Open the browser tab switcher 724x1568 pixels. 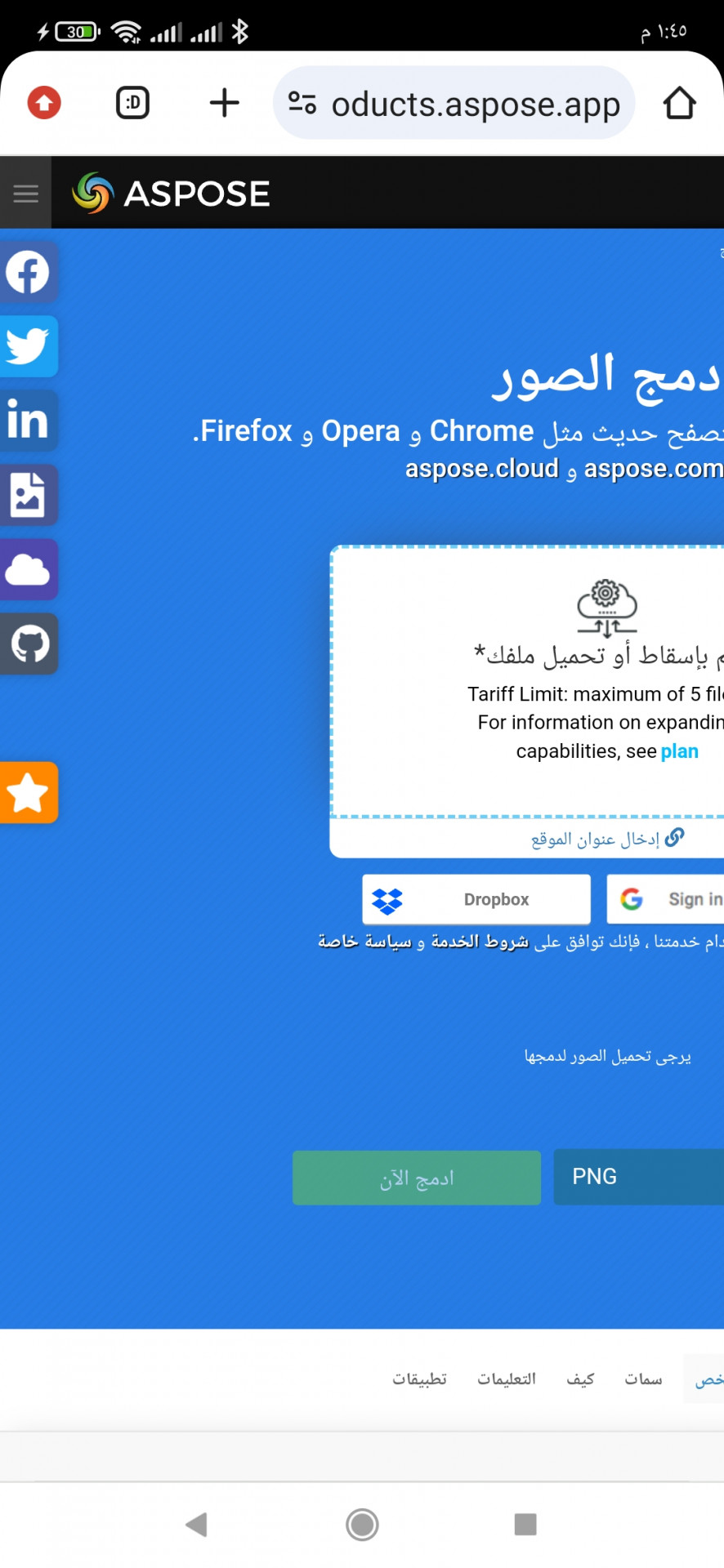(133, 103)
